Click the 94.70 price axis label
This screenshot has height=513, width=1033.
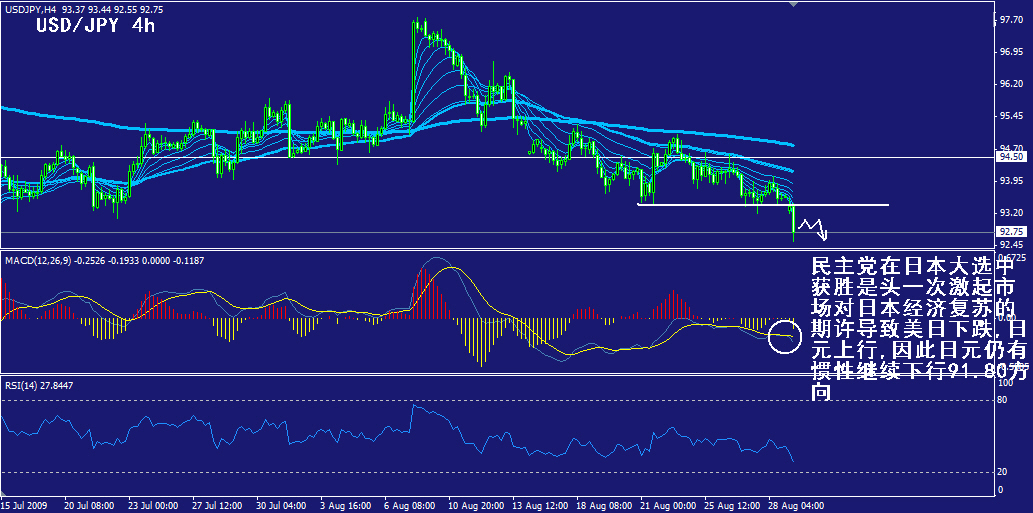(x=1009, y=149)
